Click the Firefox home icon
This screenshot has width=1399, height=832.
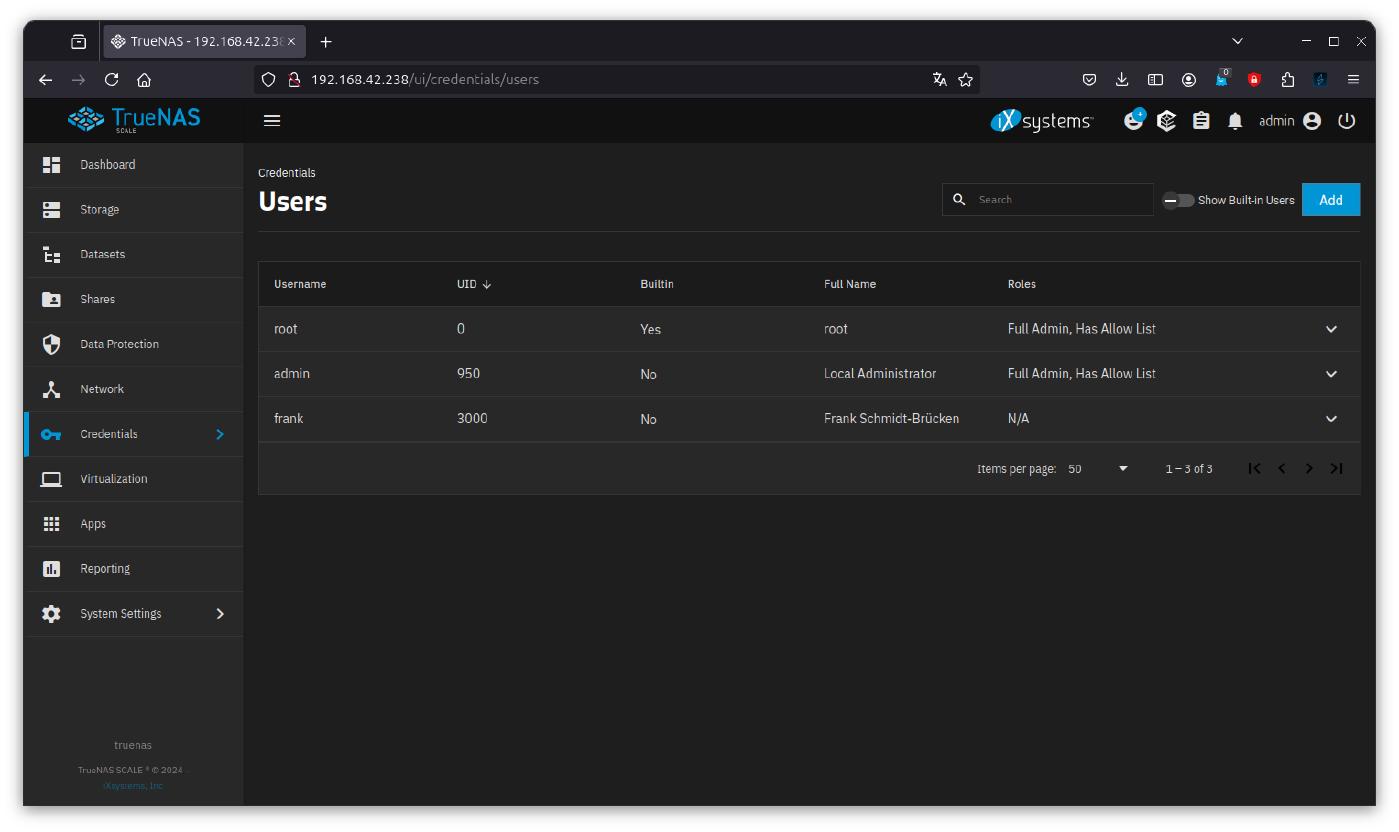click(144, 80)
